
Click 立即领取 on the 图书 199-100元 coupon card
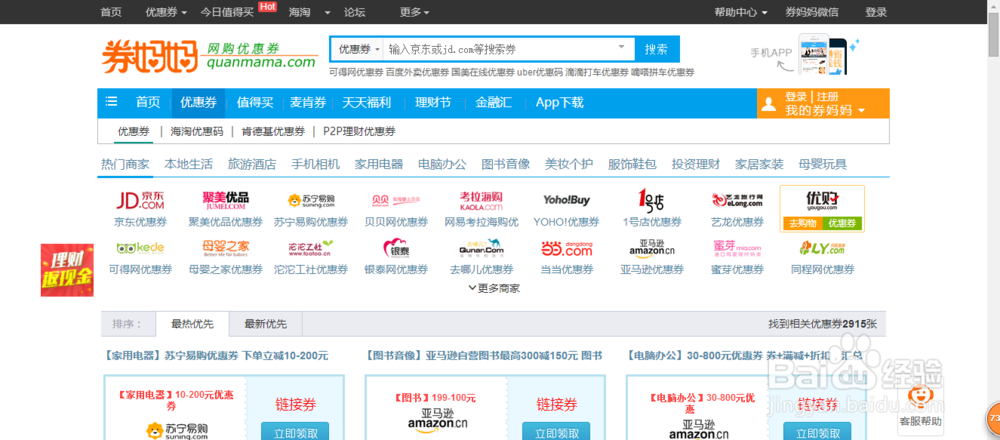click(x=556, y=433)
